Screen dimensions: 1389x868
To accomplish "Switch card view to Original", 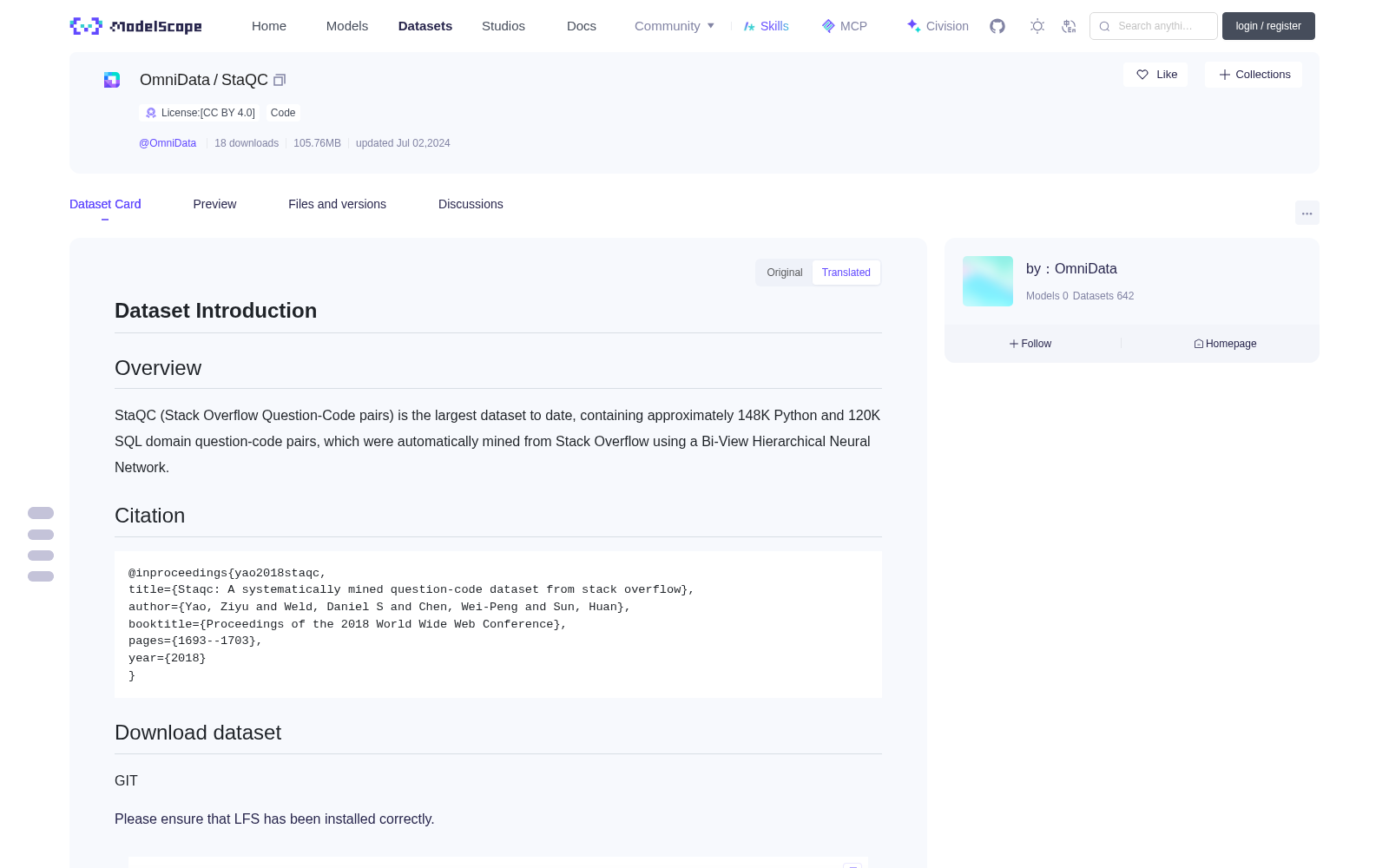I will [785, 273].
